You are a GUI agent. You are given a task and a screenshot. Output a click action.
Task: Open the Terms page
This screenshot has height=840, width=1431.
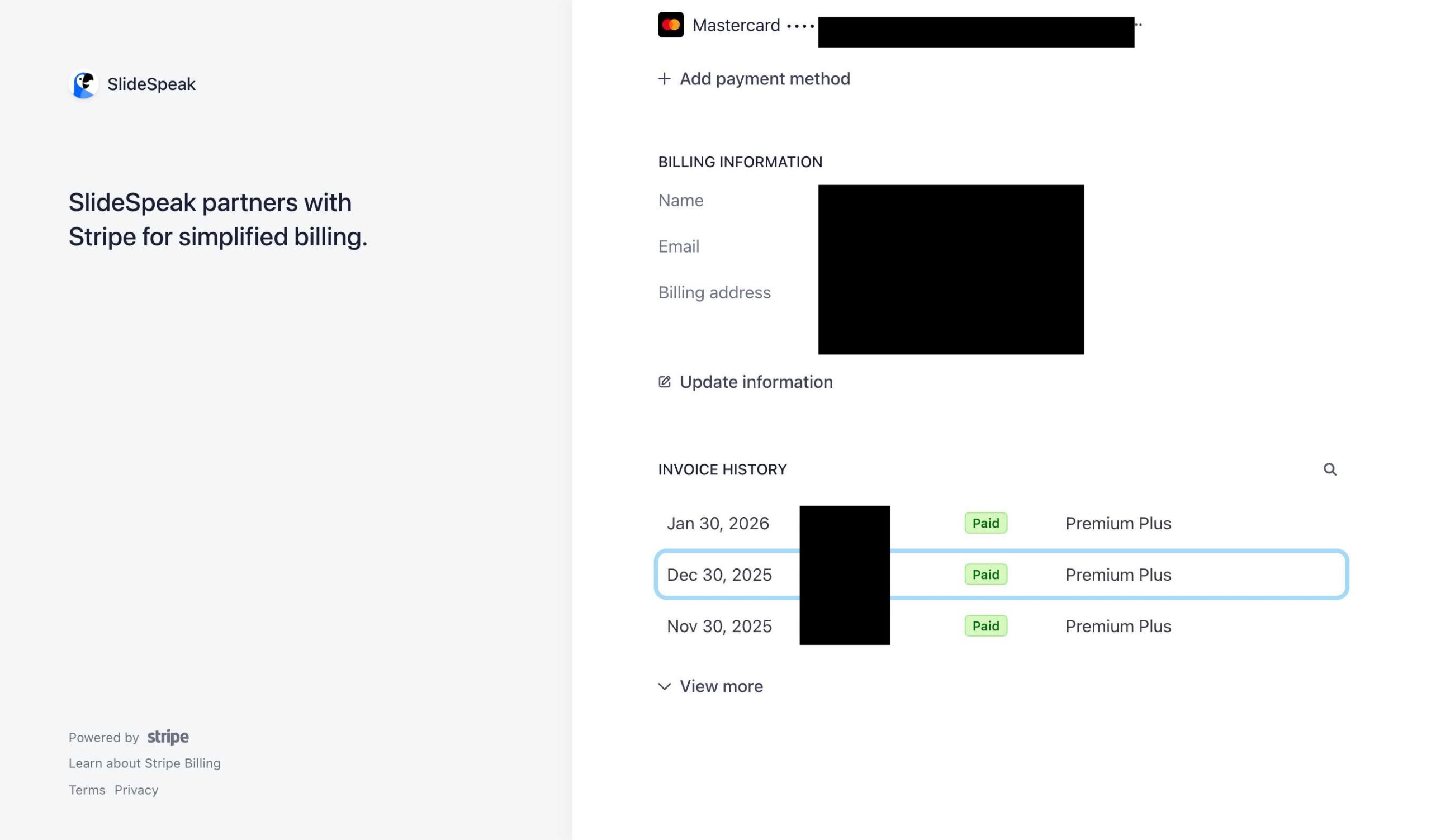pyautogui.click(x=87, y=790)
